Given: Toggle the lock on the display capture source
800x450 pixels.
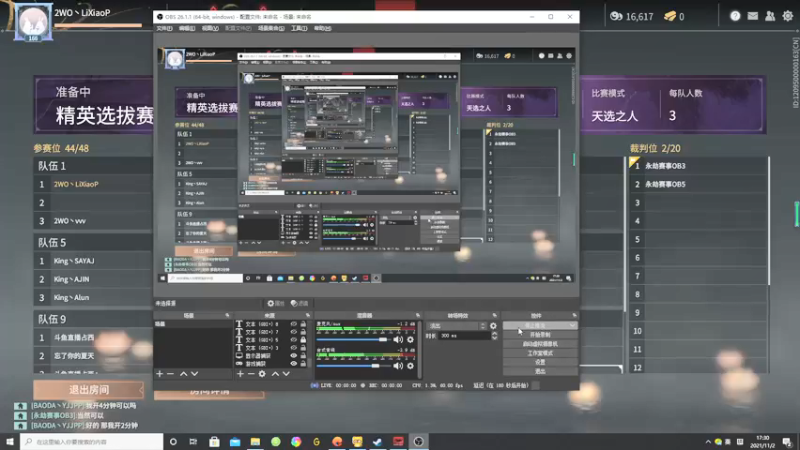Looking at the screenshot, I should (303, 356).
